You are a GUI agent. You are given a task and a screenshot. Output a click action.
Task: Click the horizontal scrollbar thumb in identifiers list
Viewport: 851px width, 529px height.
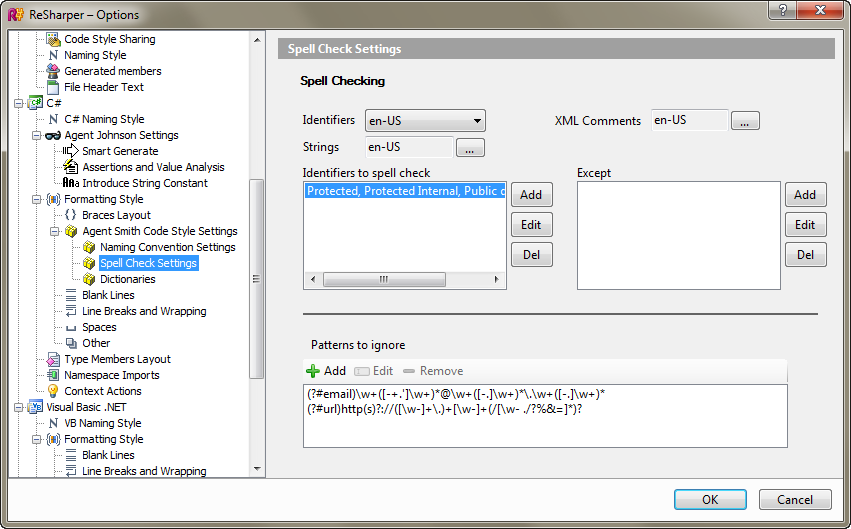pyautogui.click(x=384, y=279)
